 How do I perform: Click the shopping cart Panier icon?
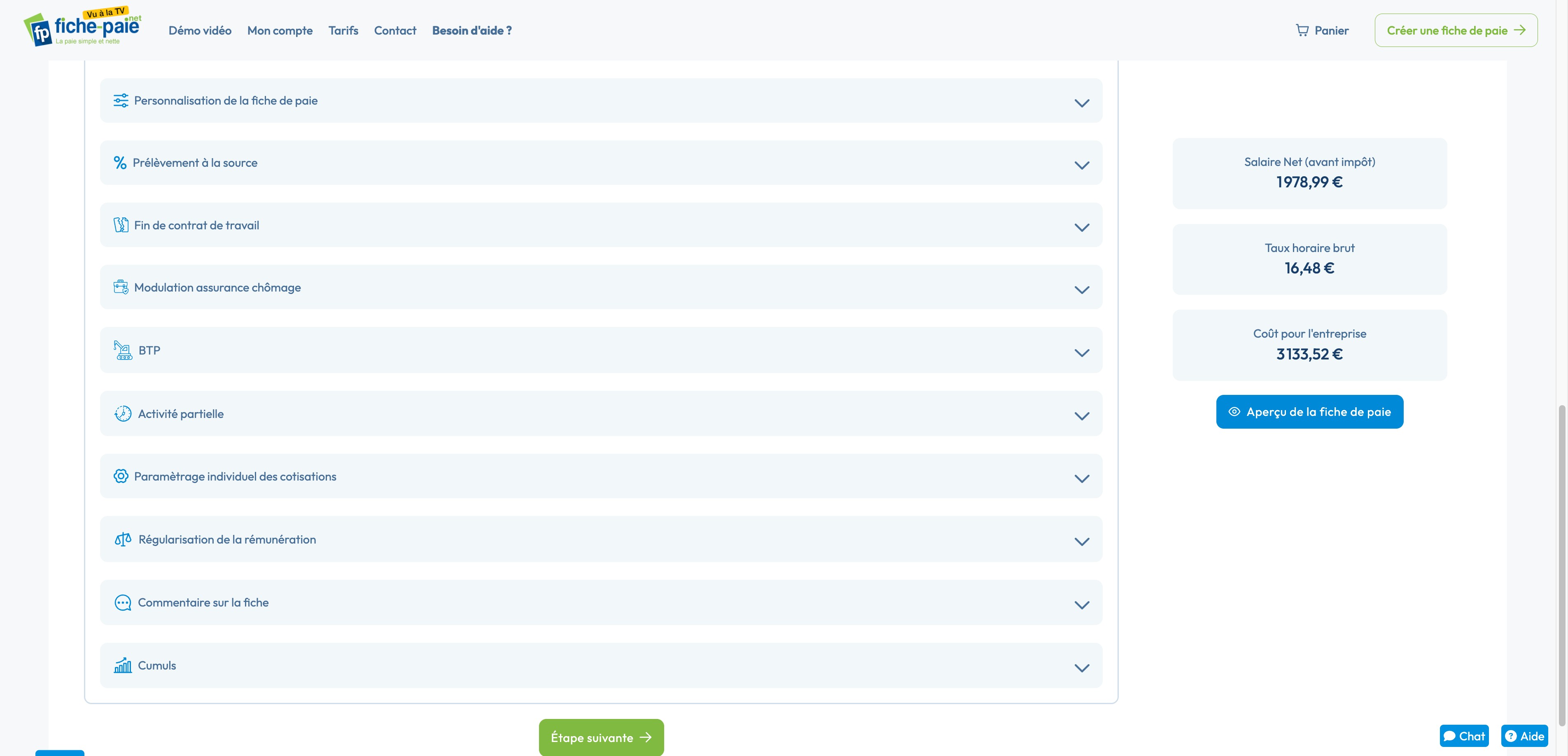(1302, 30)
